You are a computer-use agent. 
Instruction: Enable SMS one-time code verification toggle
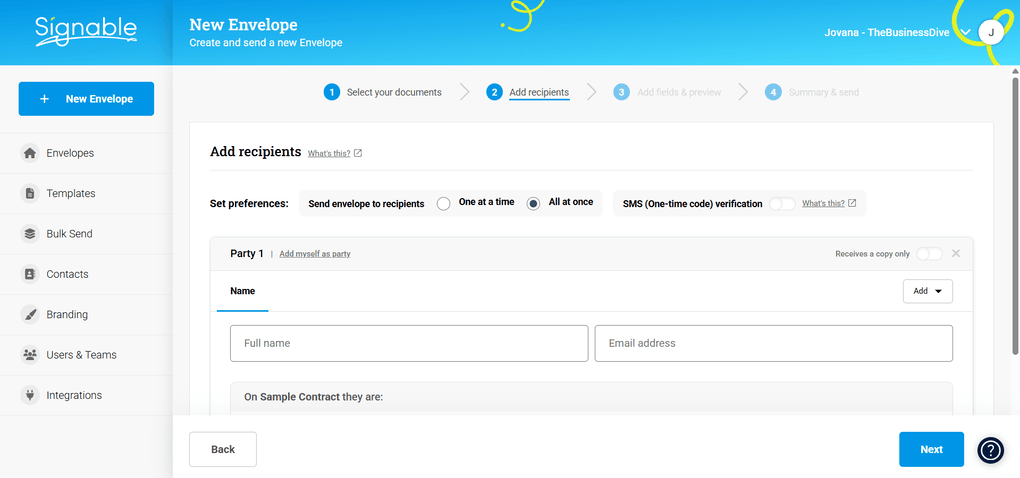coord(782,204)
